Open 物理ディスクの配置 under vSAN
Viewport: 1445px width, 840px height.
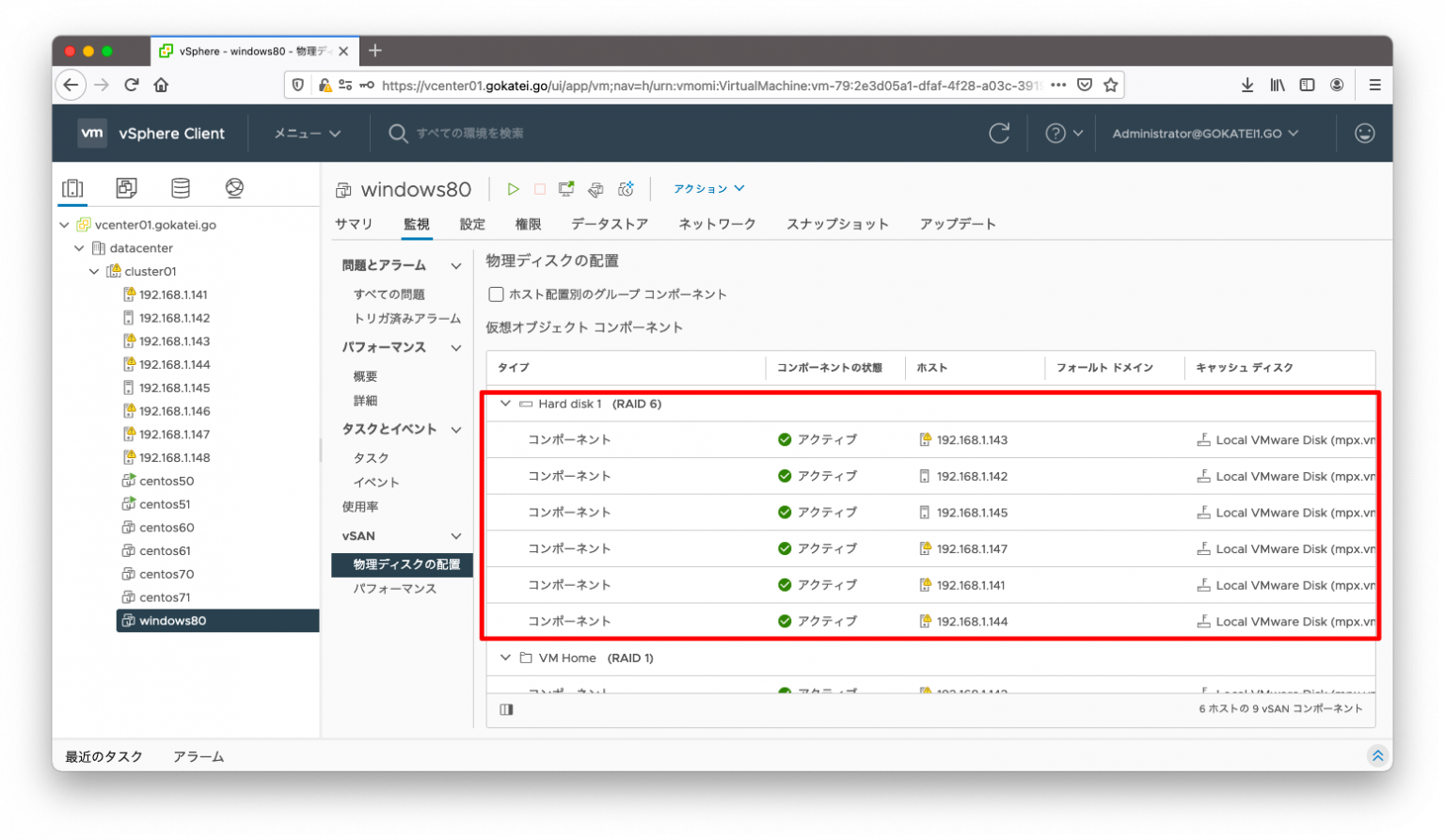[x=402, y=564]
